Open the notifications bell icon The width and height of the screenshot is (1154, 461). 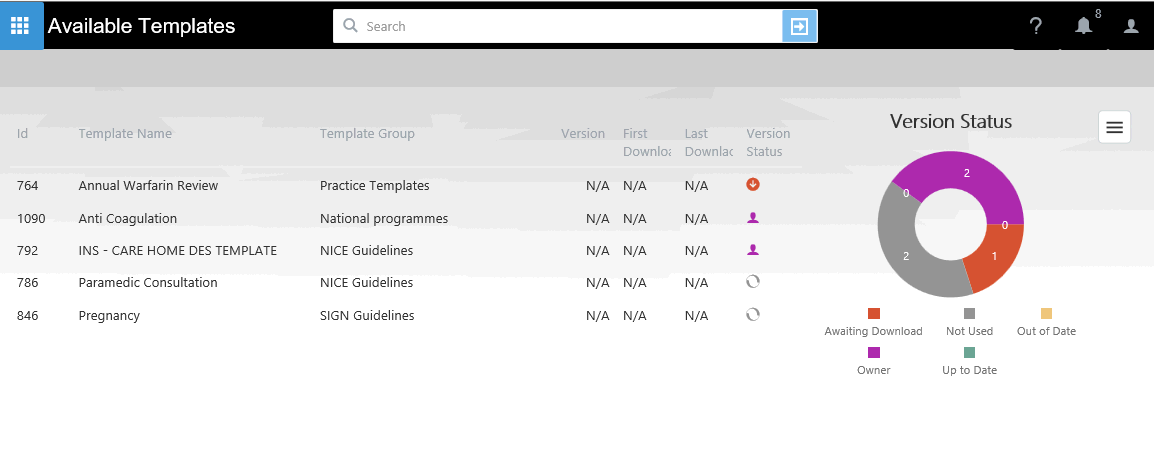[1083, 26]
